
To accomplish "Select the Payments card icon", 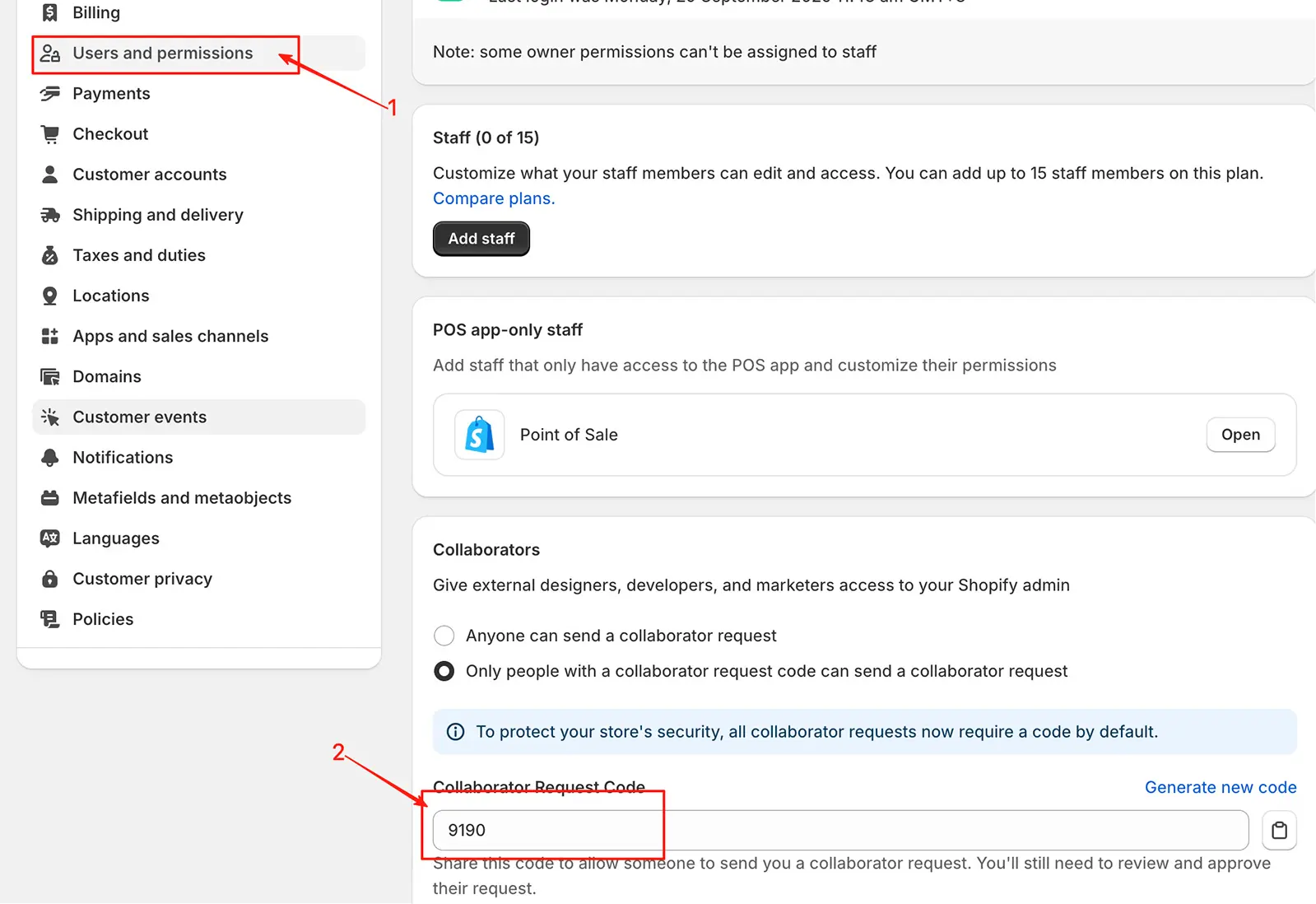I will (x=49, y=93).
